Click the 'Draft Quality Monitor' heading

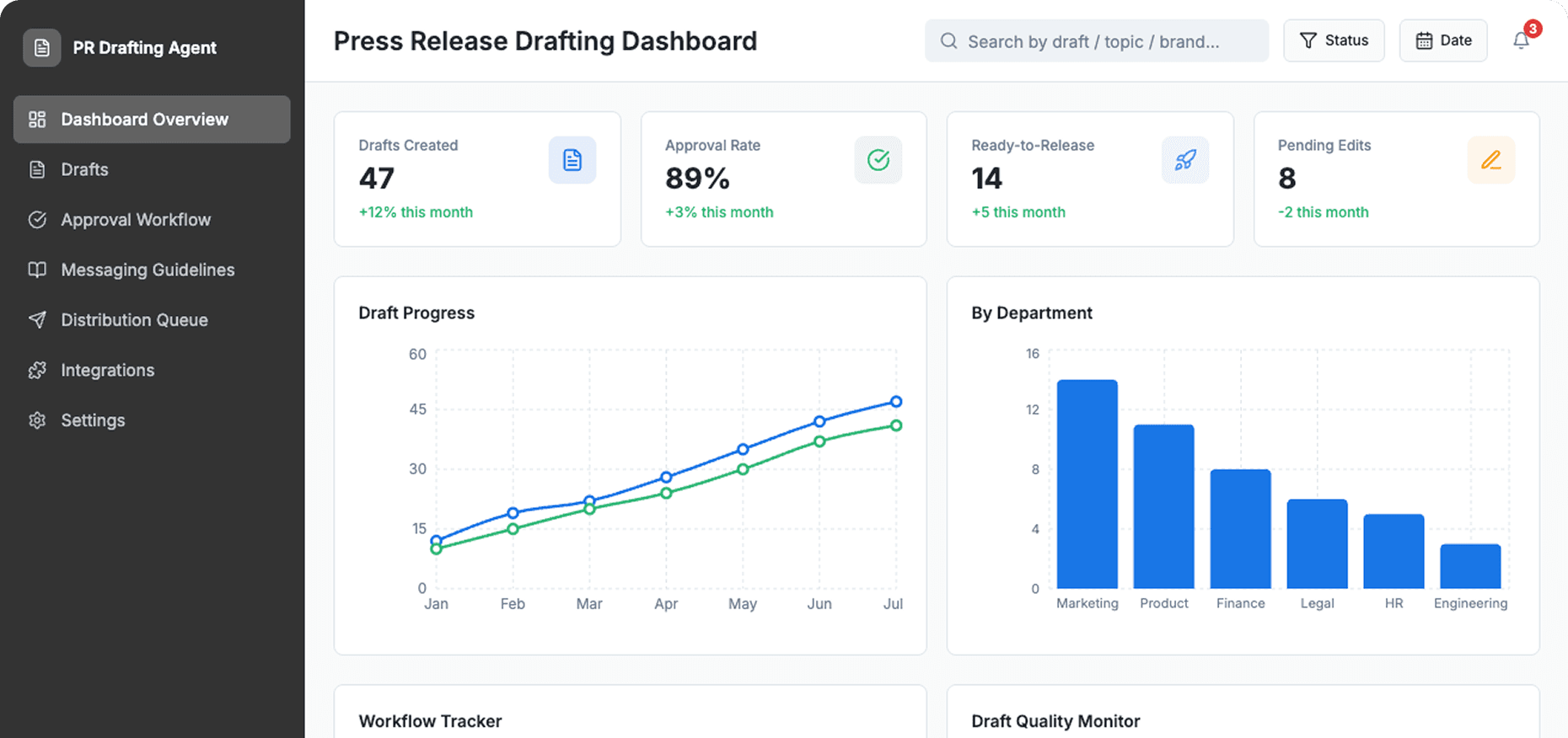click(1055, 721)
